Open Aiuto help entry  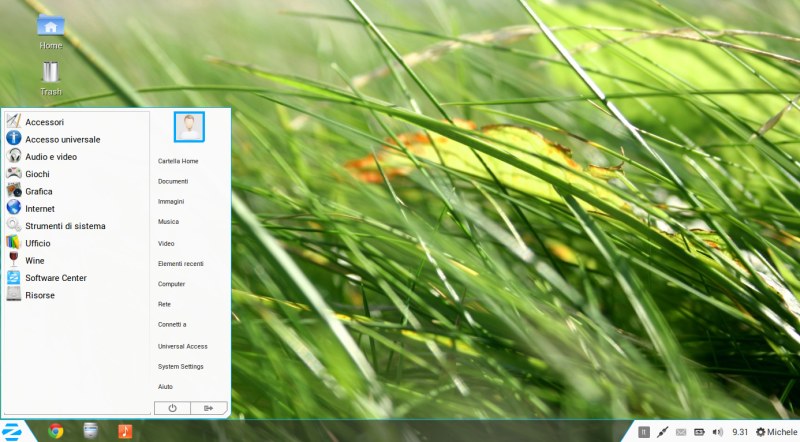(165, 387)
